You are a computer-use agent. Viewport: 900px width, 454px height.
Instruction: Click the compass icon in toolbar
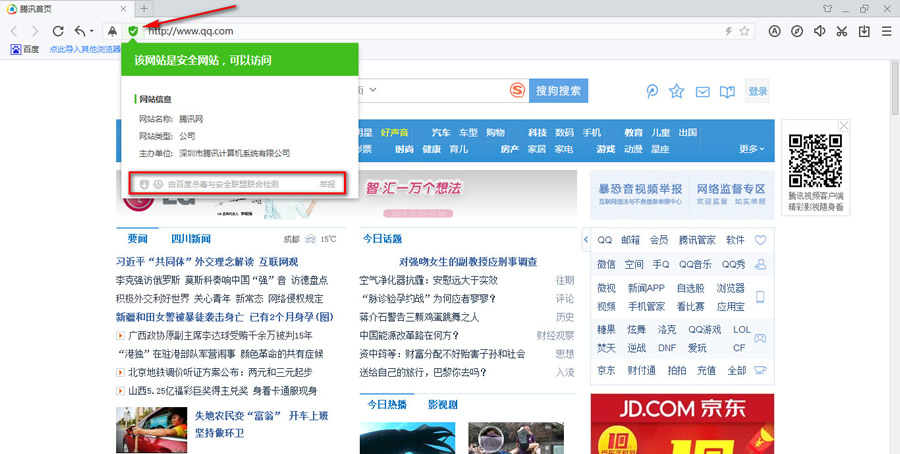point(797,31)
